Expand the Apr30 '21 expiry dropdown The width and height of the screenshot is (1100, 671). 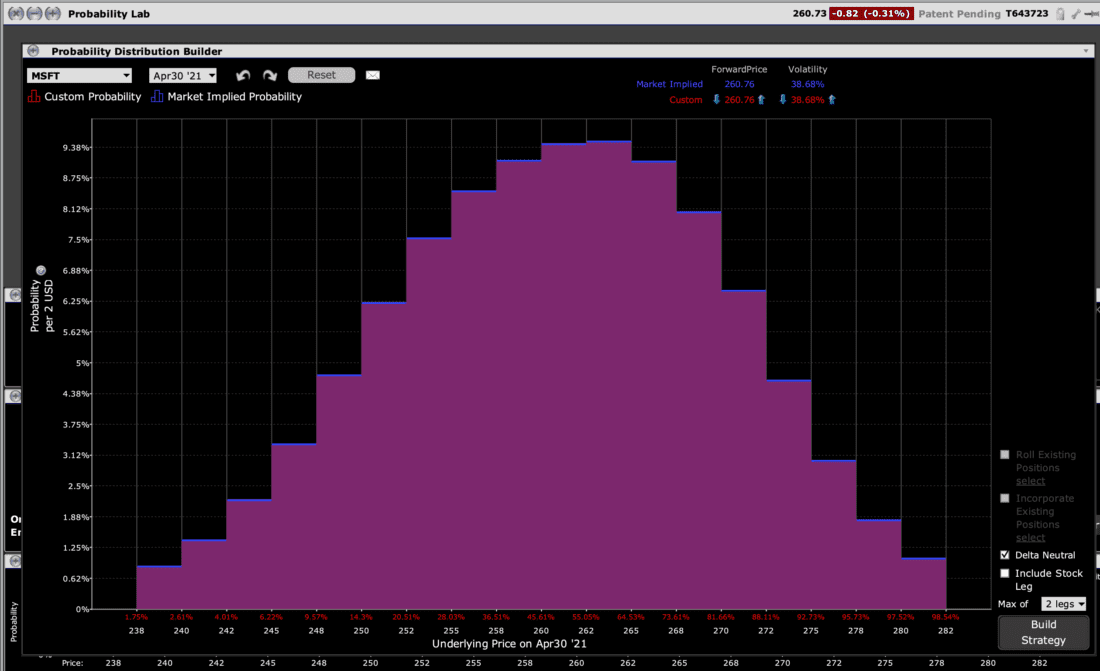point(183,76)
